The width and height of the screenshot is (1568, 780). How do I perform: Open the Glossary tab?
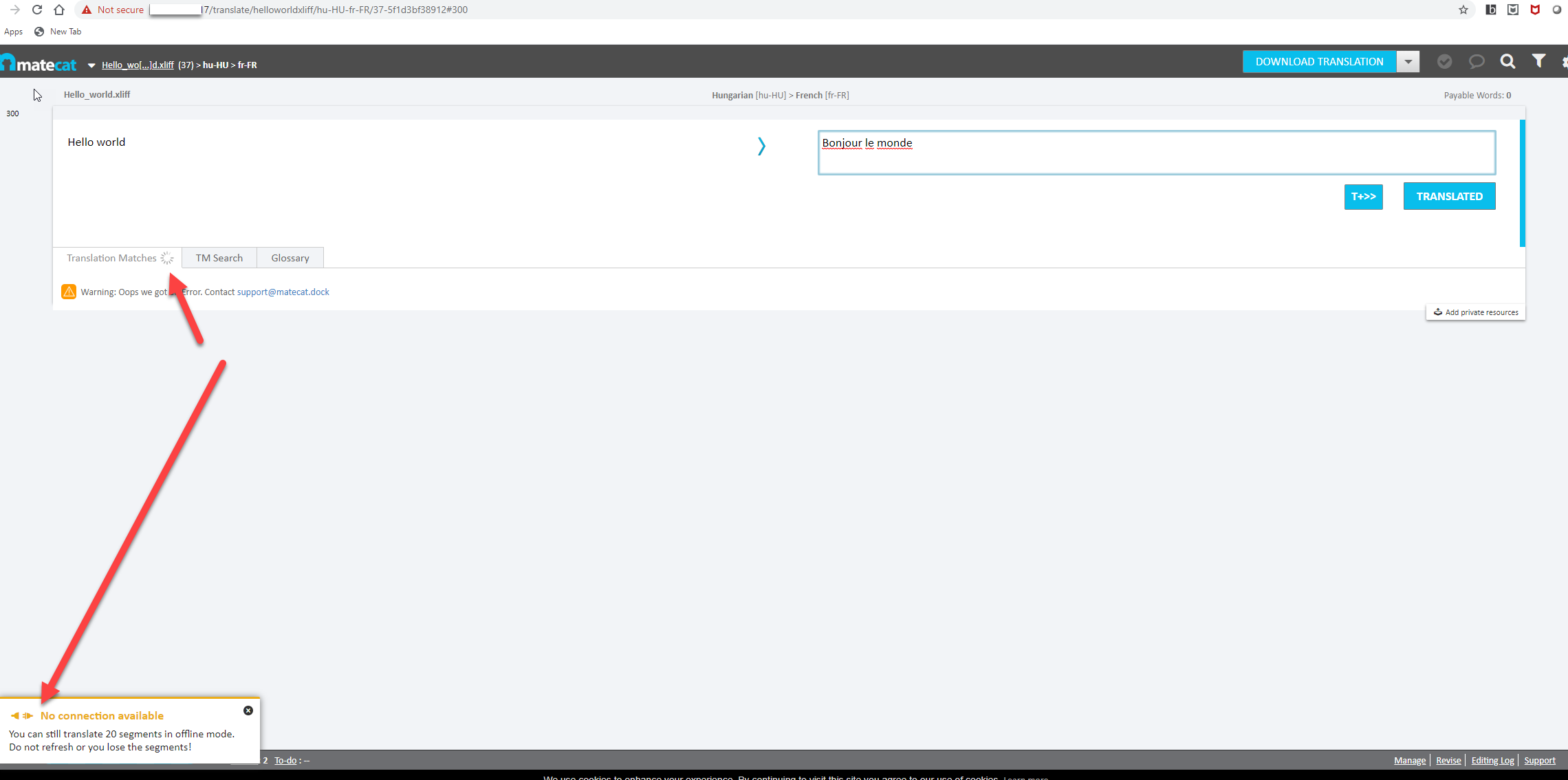pyautogui.click(x=290, y=257)
